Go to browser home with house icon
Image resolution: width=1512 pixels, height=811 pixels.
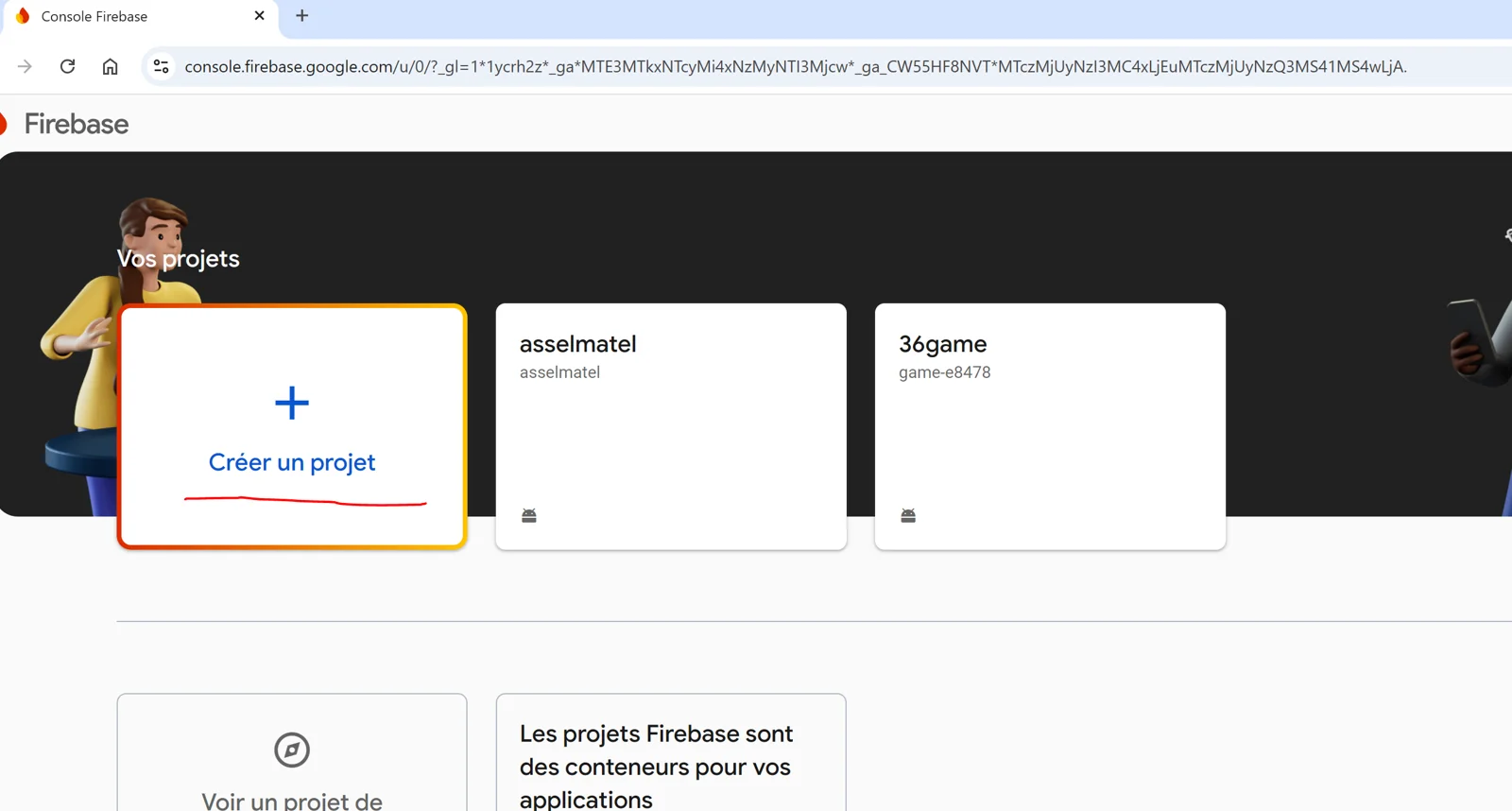111,66
